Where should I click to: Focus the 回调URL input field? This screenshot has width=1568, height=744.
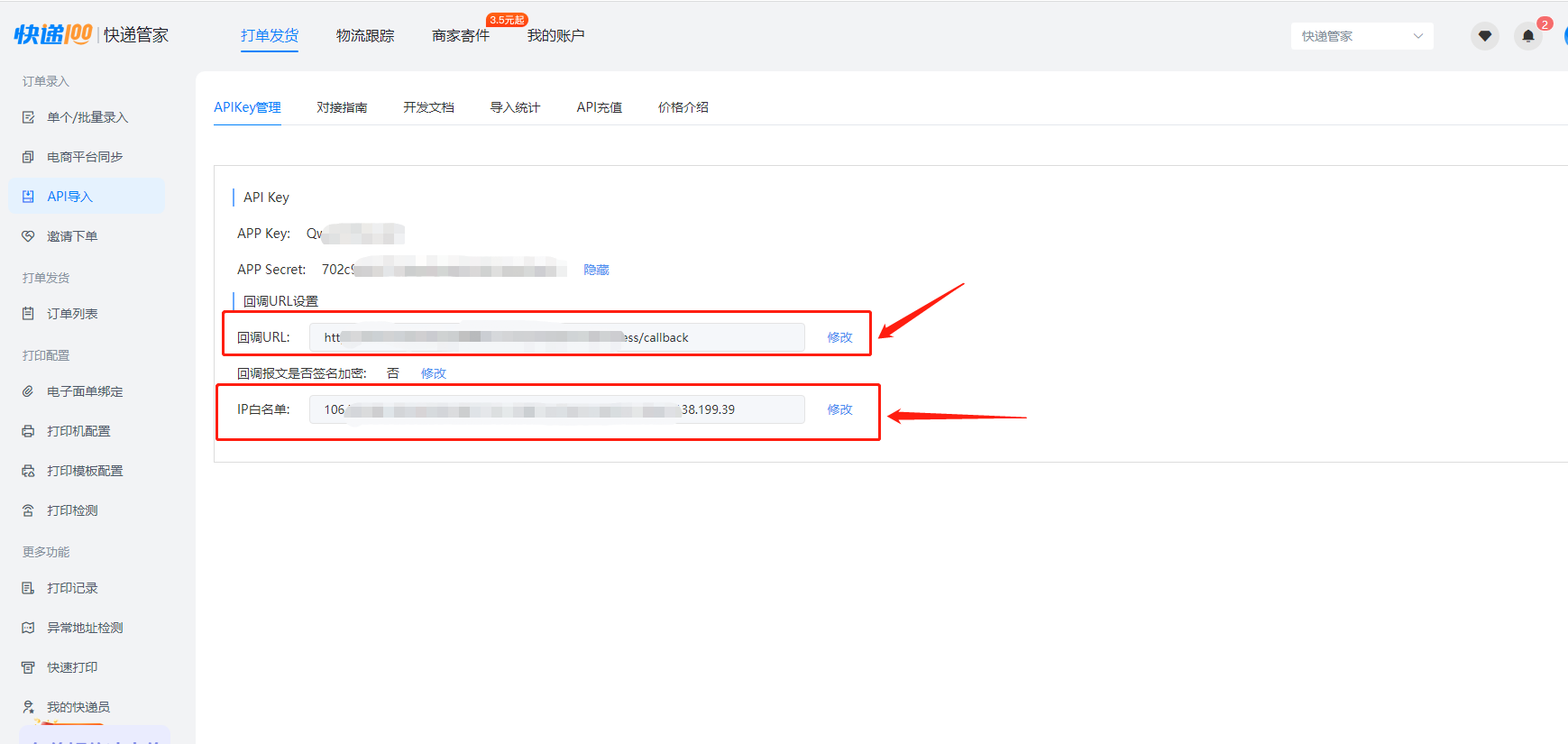tap(557, 337)
